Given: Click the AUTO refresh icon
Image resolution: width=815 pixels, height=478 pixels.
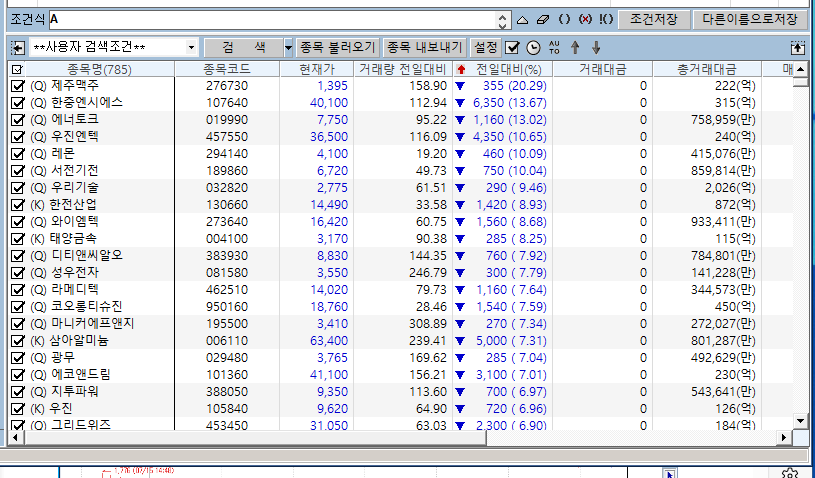Looking at the screenshot, I should [x=555, y=47].
